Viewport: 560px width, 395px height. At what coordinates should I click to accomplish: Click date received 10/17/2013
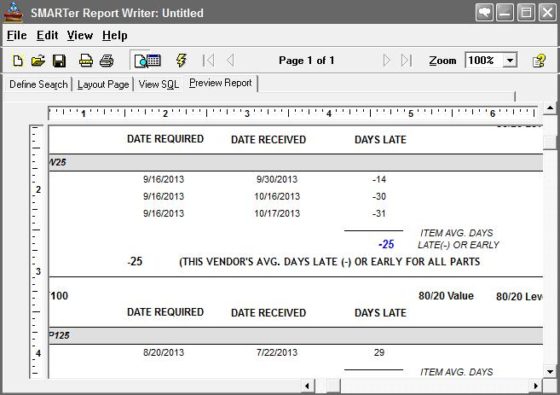tap(277, 214)
